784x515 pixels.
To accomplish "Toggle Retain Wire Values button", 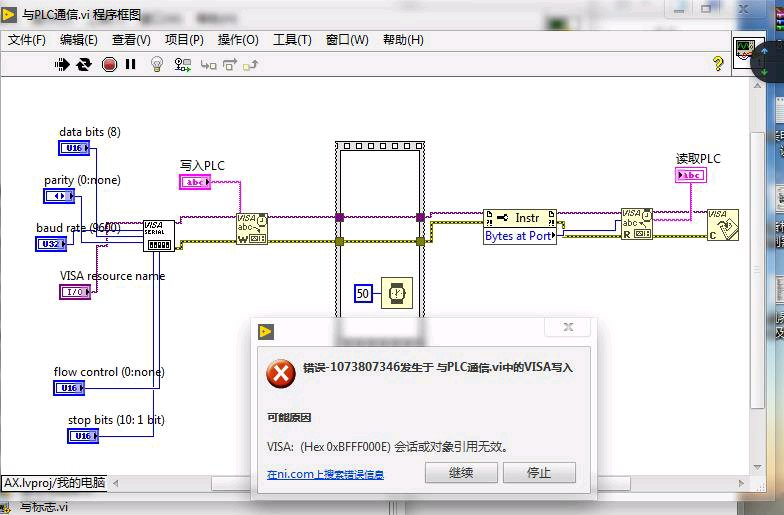I will pyautogui.click(x=182, y=64).
